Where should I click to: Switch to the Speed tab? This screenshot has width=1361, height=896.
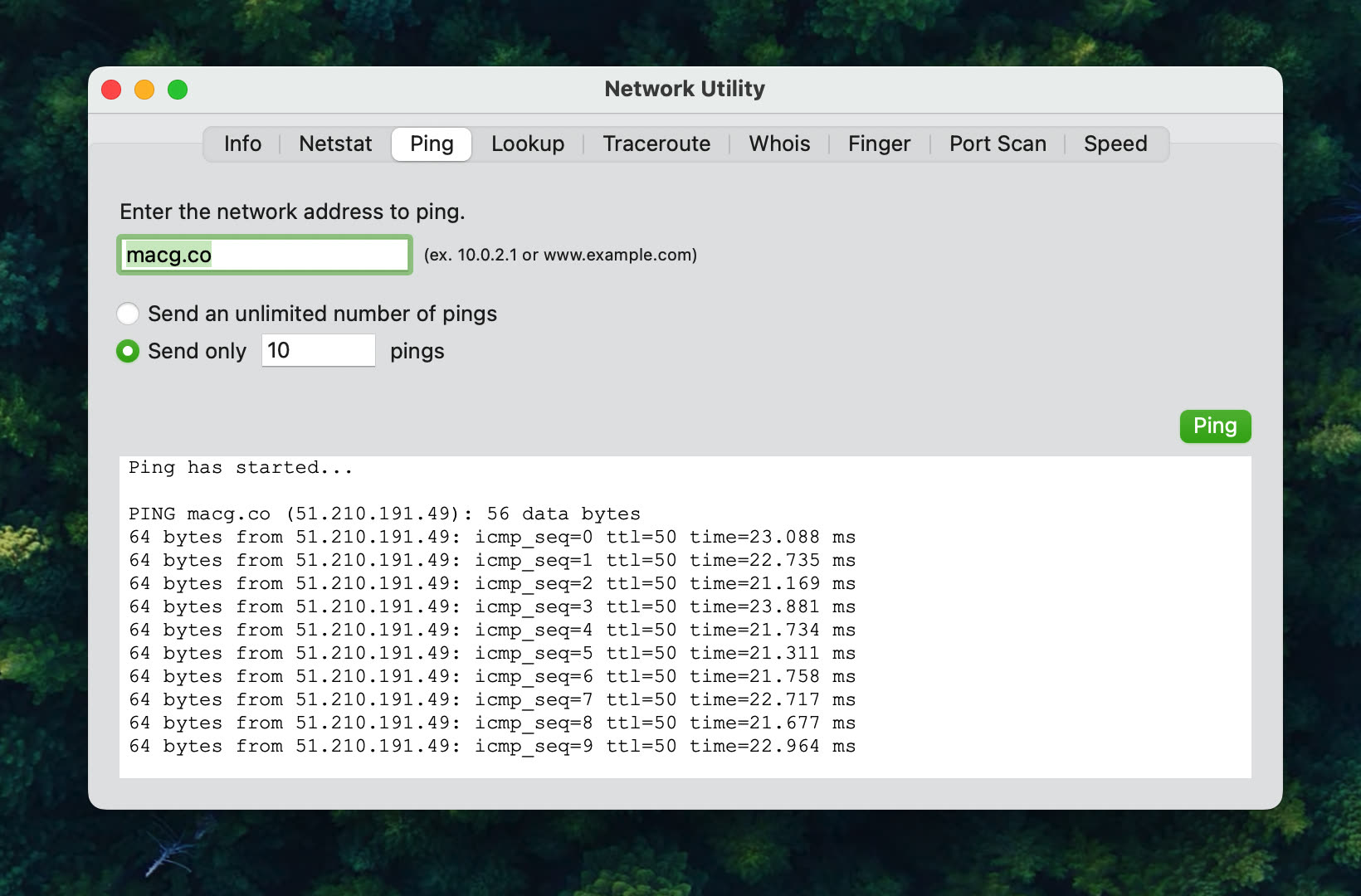click(x=1115, y=144)
